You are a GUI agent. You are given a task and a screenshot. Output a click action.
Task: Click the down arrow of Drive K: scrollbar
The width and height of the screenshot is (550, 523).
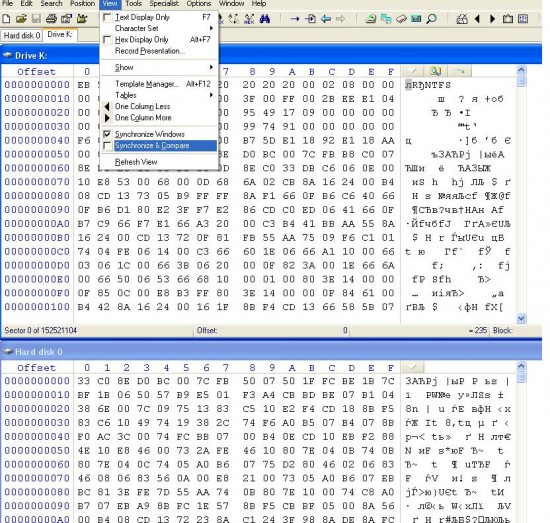click(x=522, y=318)
